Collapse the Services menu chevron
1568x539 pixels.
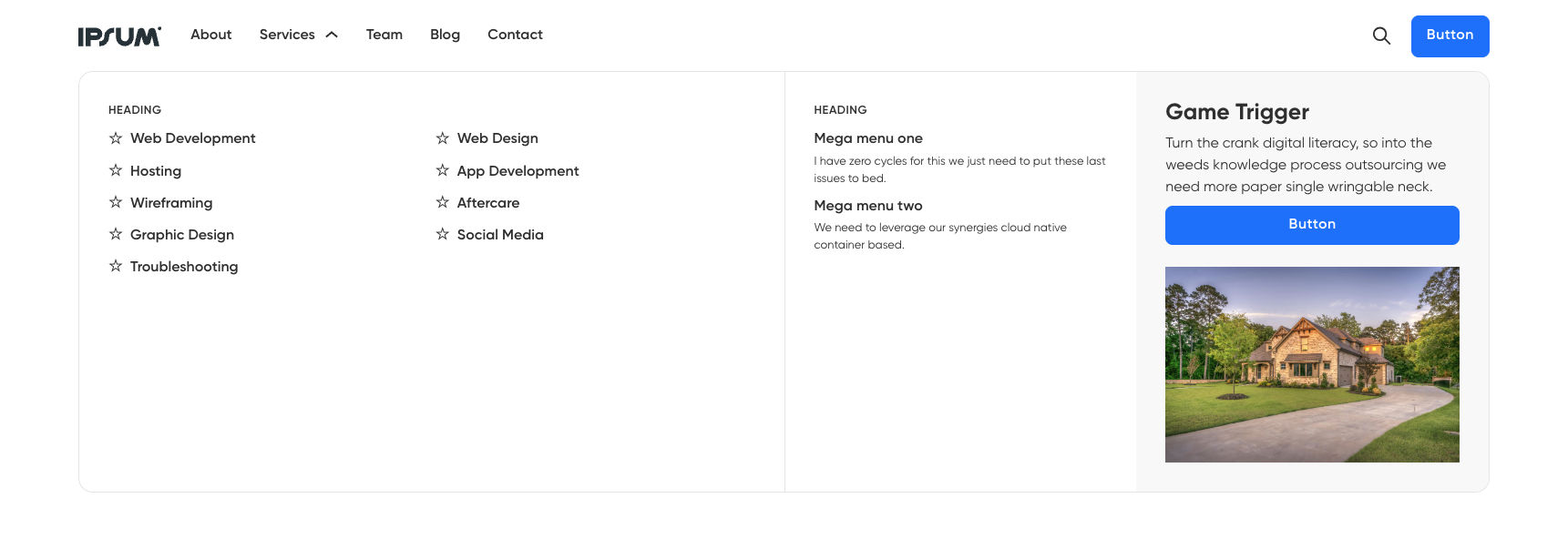(x=332, y=35)
